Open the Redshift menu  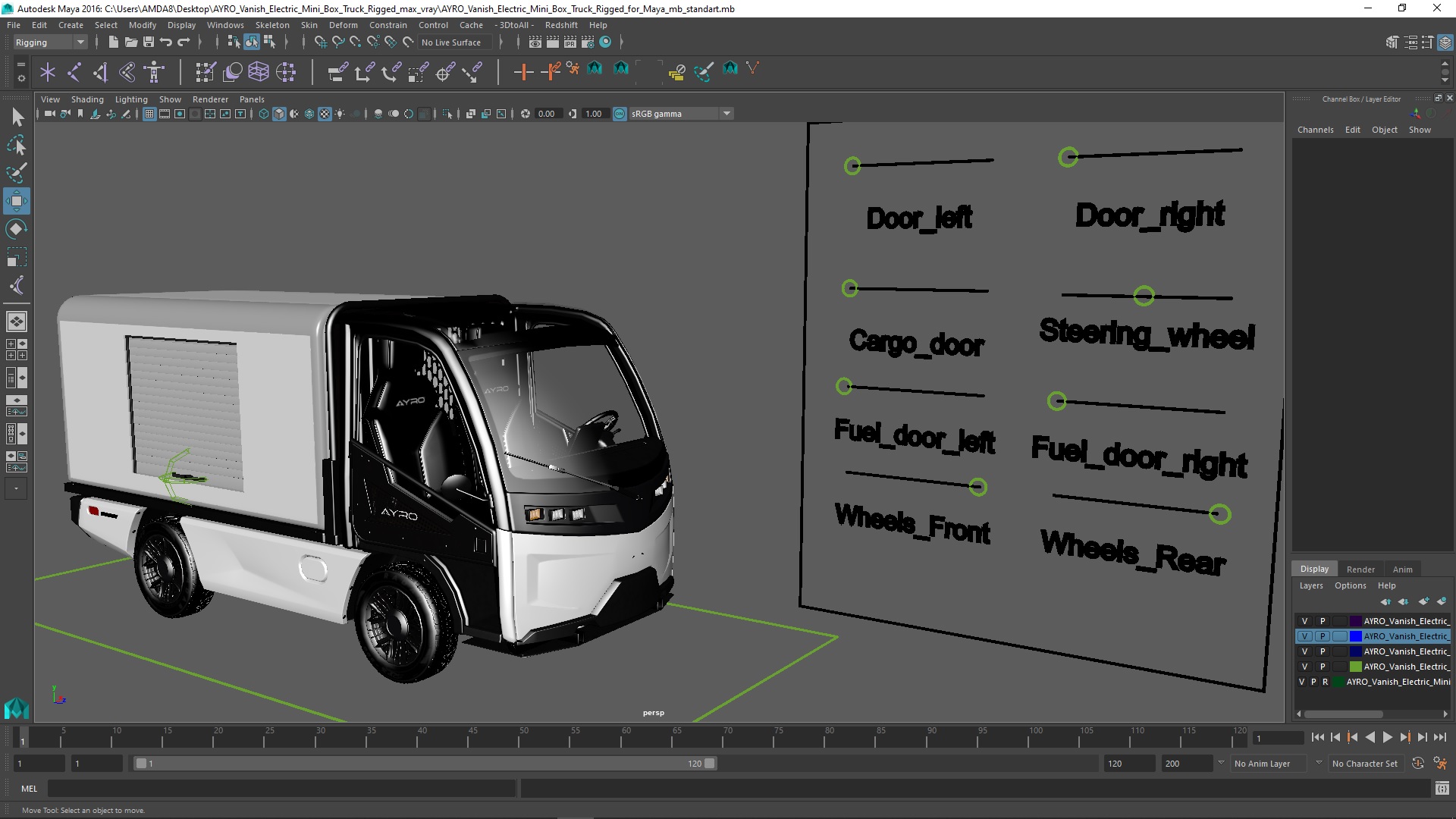561,25
